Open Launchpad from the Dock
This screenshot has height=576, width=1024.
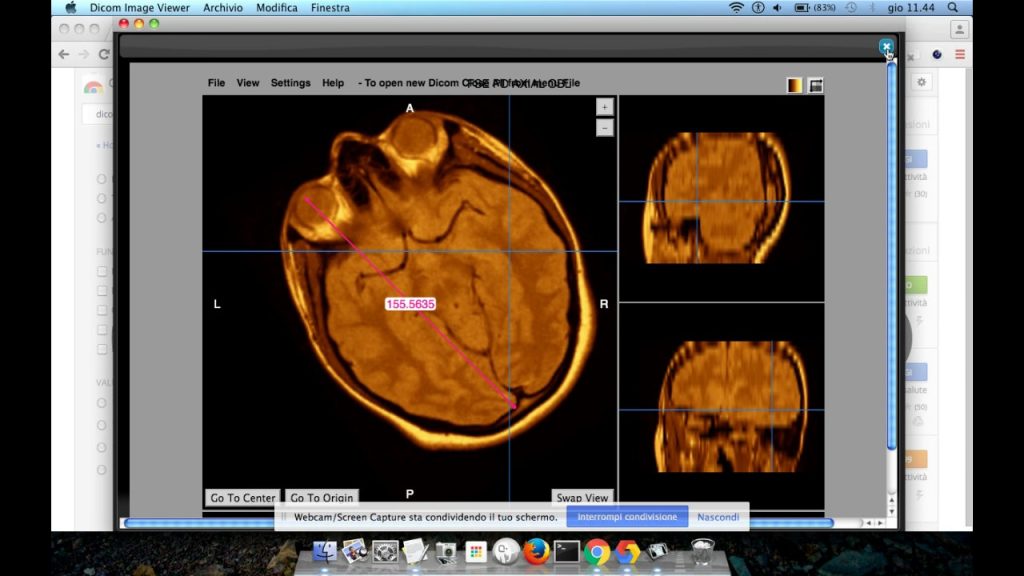474,550
